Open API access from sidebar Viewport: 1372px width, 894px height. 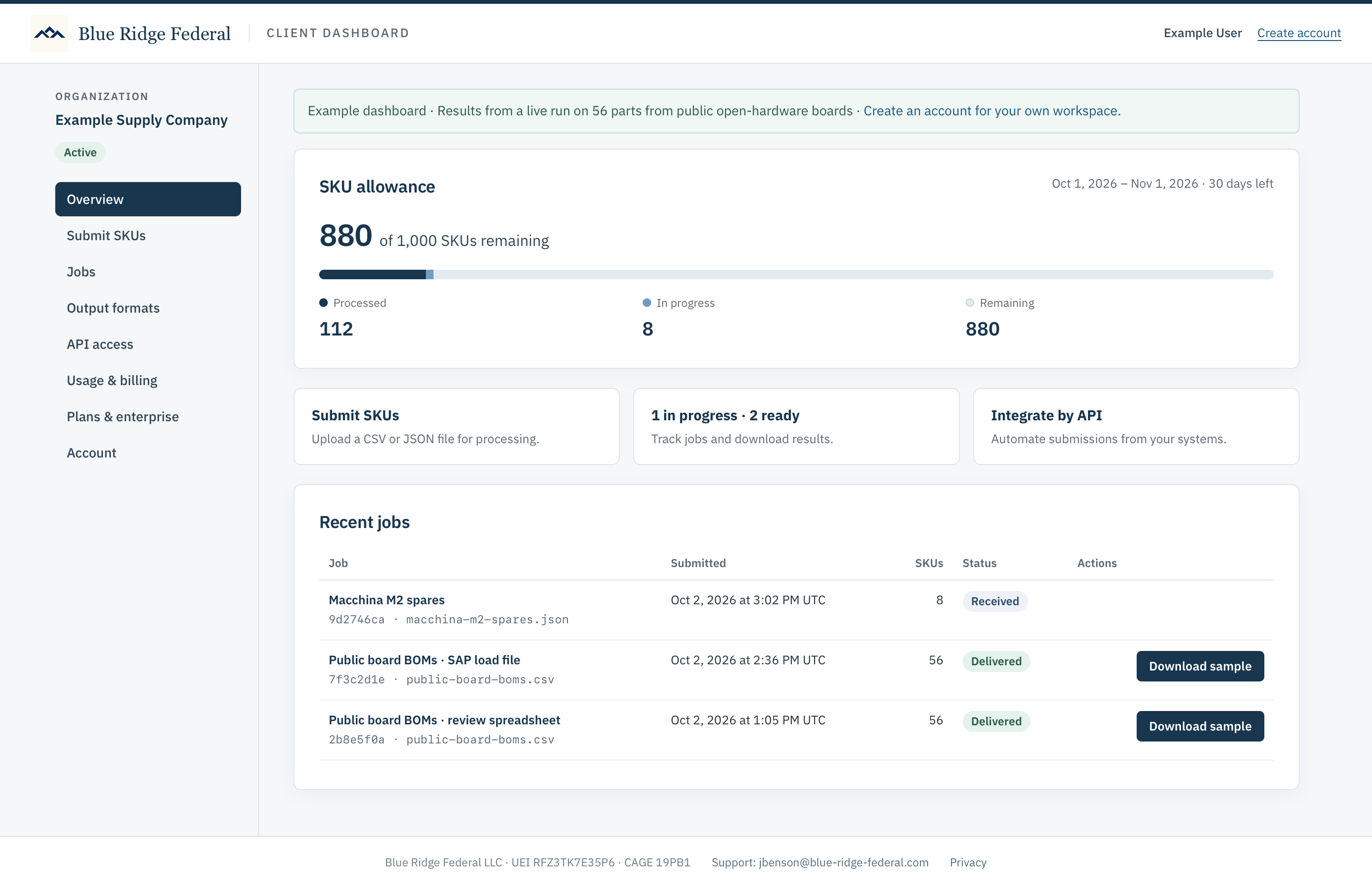click(148, 345)
